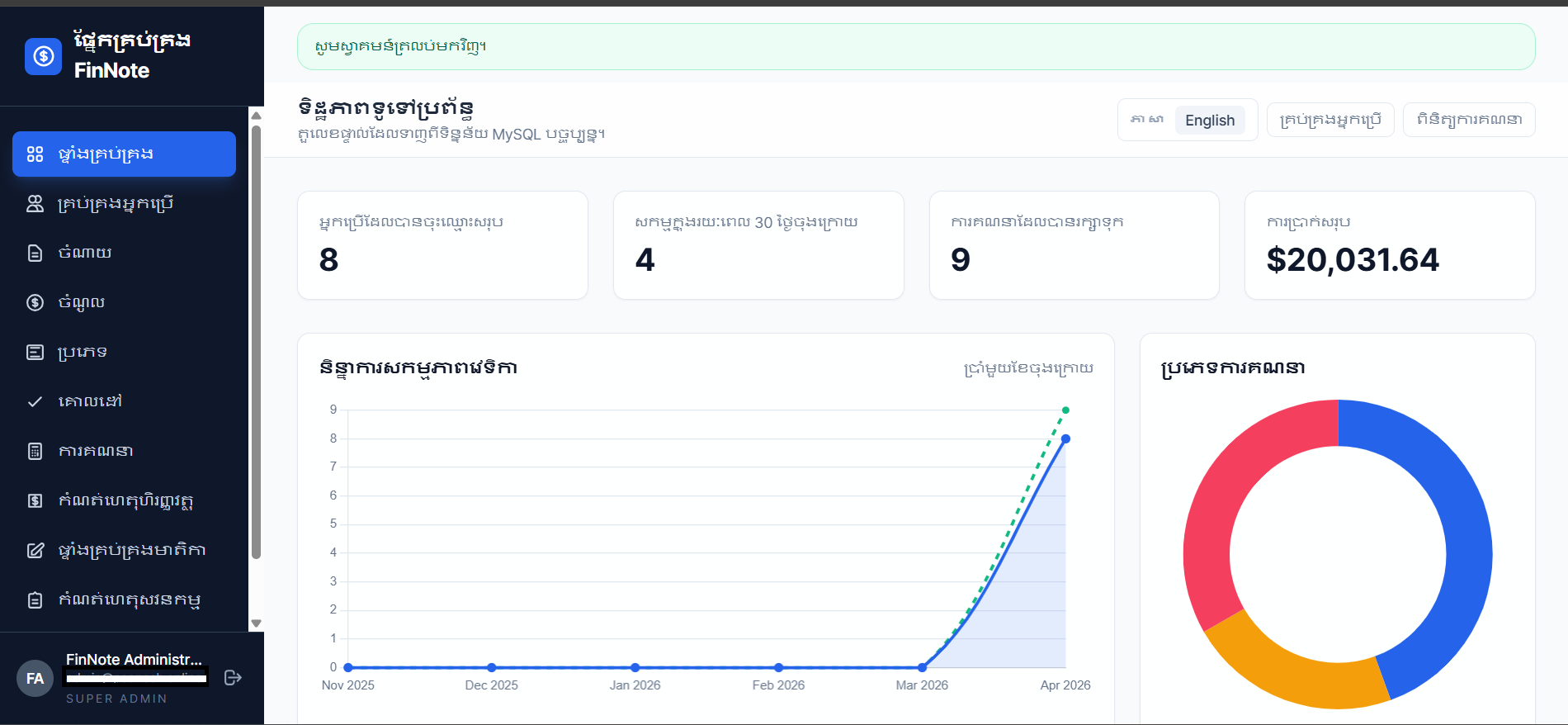Click sidebar scrollbar down arrow

pyautogui.click(x=256, y=623)
